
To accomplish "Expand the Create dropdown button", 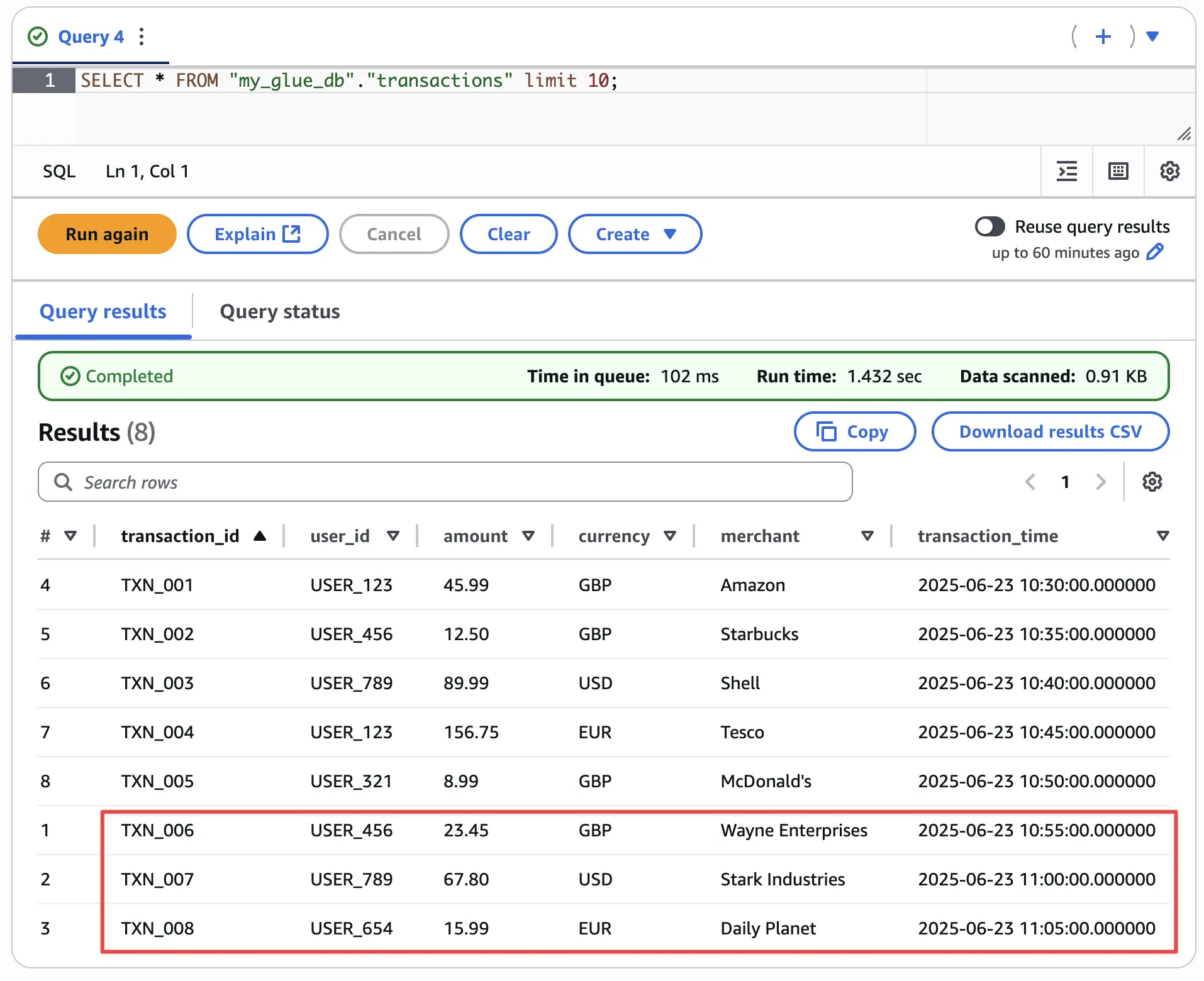I will (635, 234).
